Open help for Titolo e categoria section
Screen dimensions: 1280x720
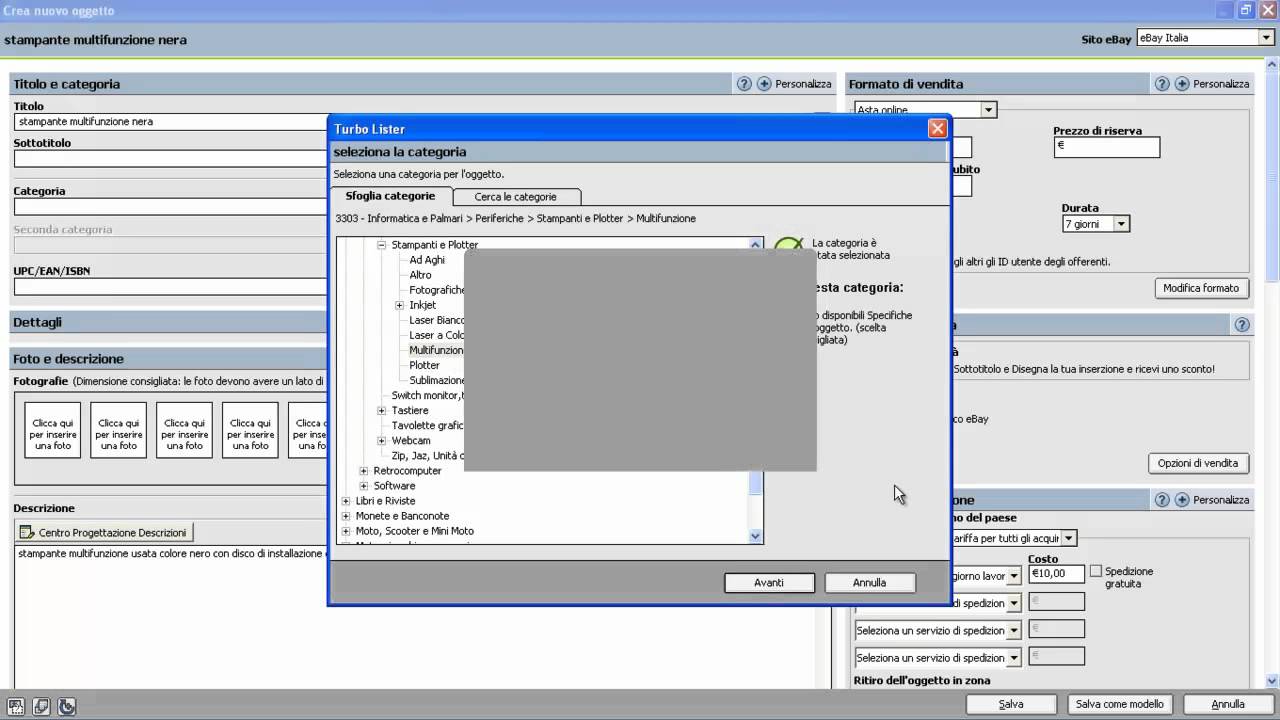click(x=744, y=84)
